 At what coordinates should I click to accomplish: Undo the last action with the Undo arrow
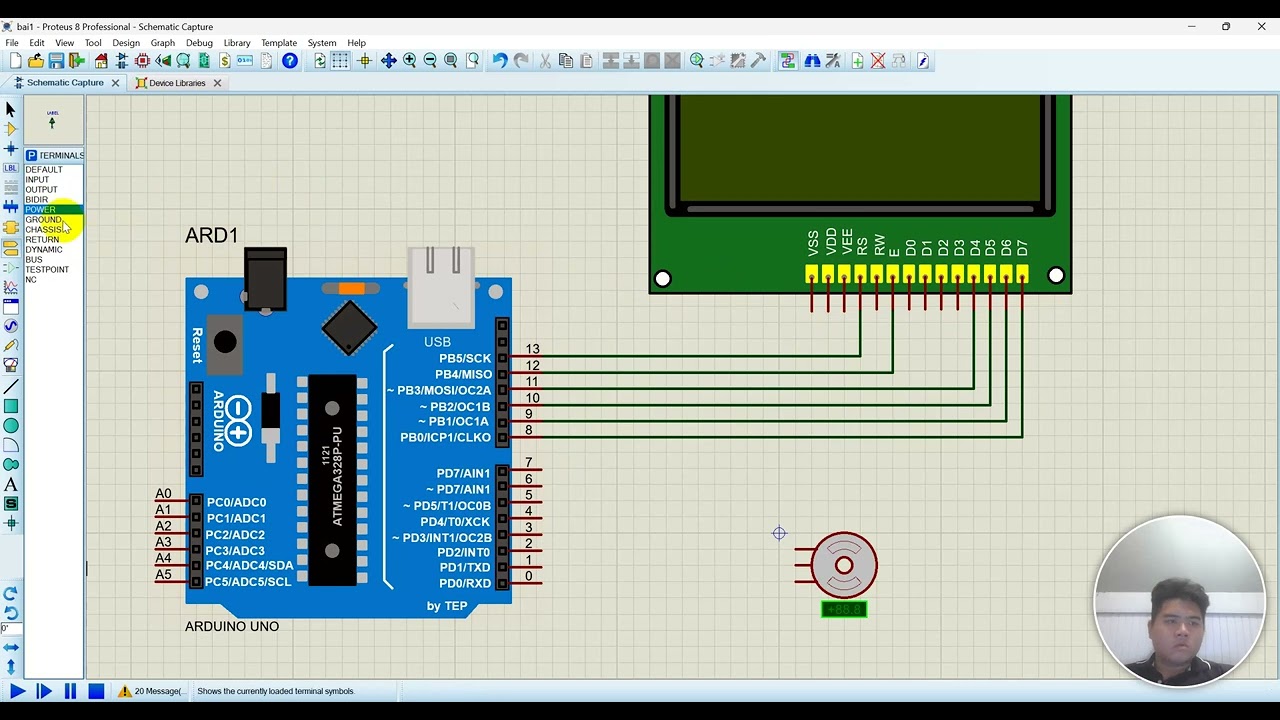500,61
